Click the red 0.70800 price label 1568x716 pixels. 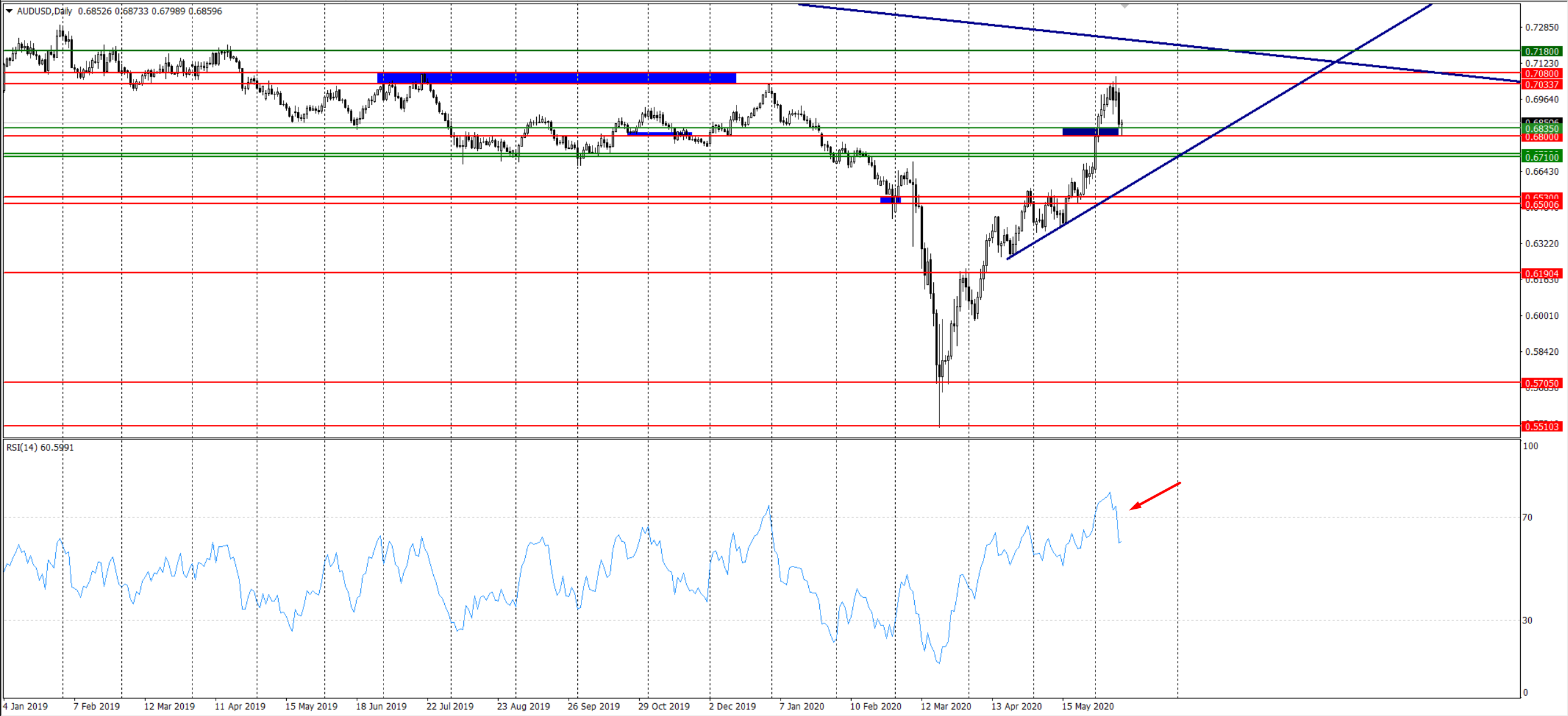click(1542, 74)
